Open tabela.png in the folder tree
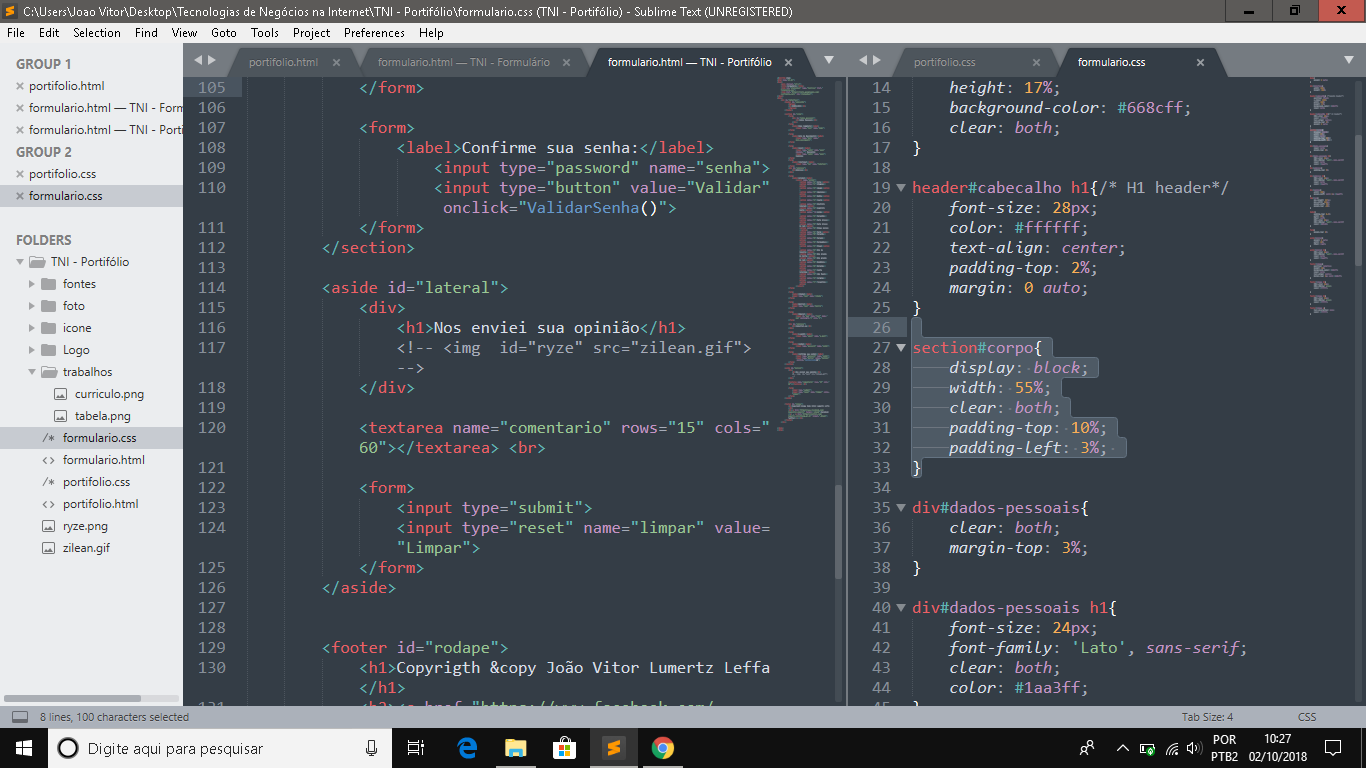 102,416
